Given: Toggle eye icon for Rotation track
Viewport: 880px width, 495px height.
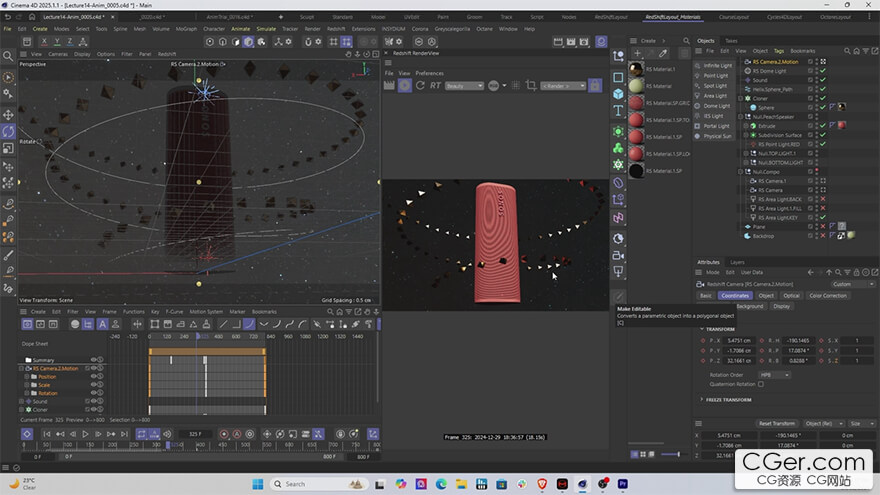Looking at the screenshot, I should pyautogui.click(x=94, y=393).
